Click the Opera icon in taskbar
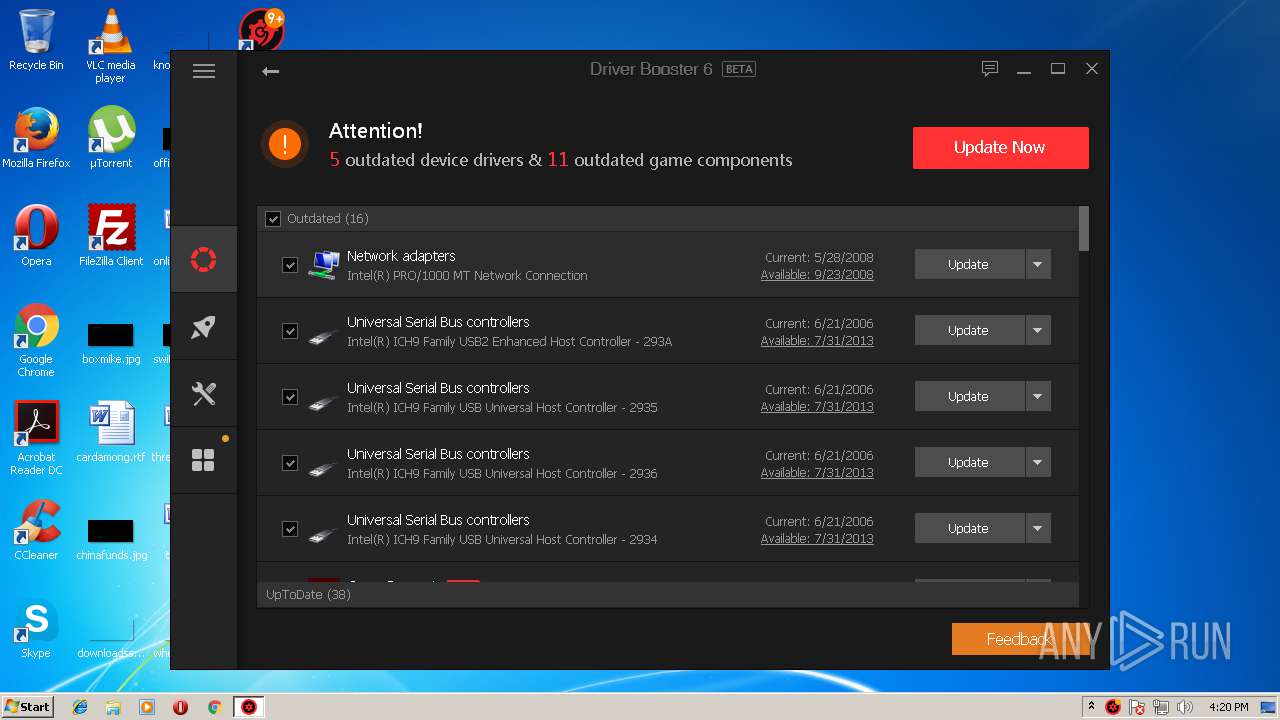Screen dimensions: 1280x720 pyautogui.click(x=181, y=707)
